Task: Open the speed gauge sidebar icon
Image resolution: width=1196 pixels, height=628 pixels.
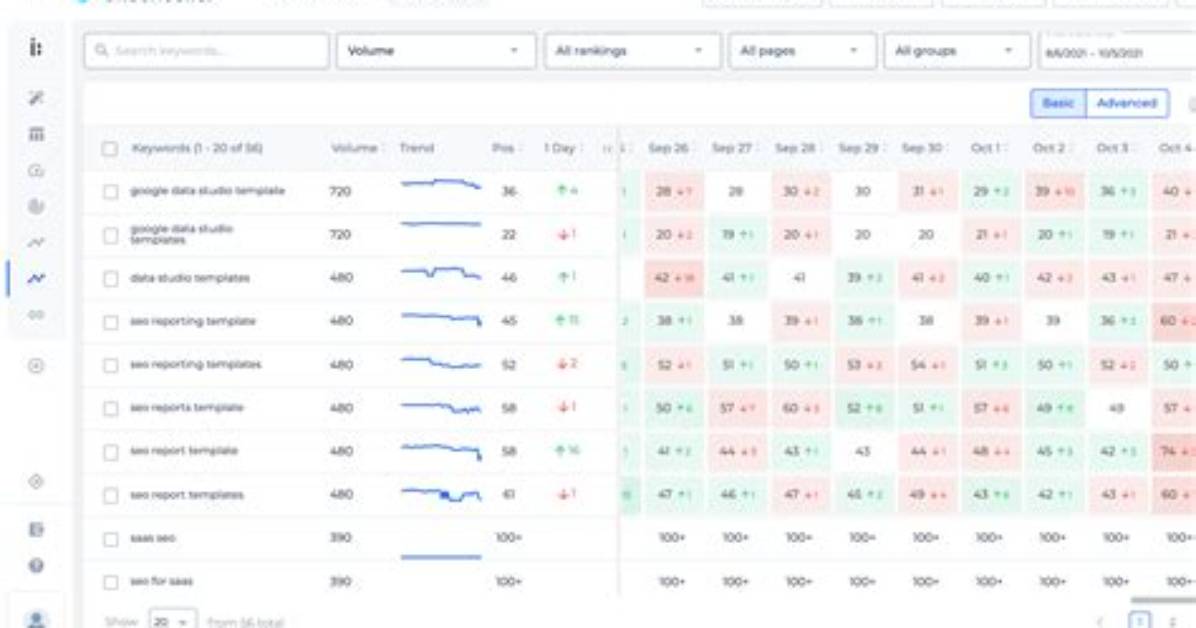Action: (x=36, y=170)
